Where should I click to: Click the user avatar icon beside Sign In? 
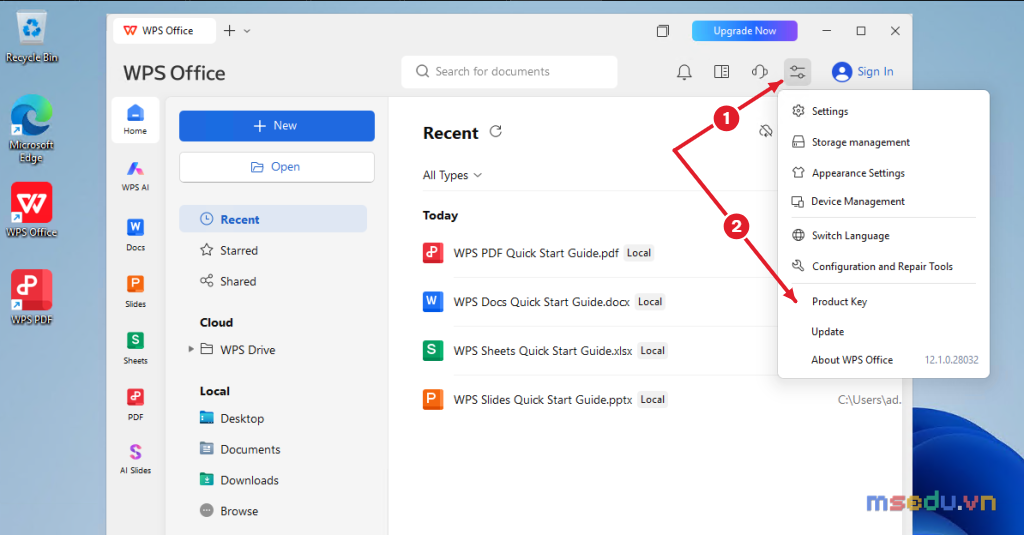[842, 72]
